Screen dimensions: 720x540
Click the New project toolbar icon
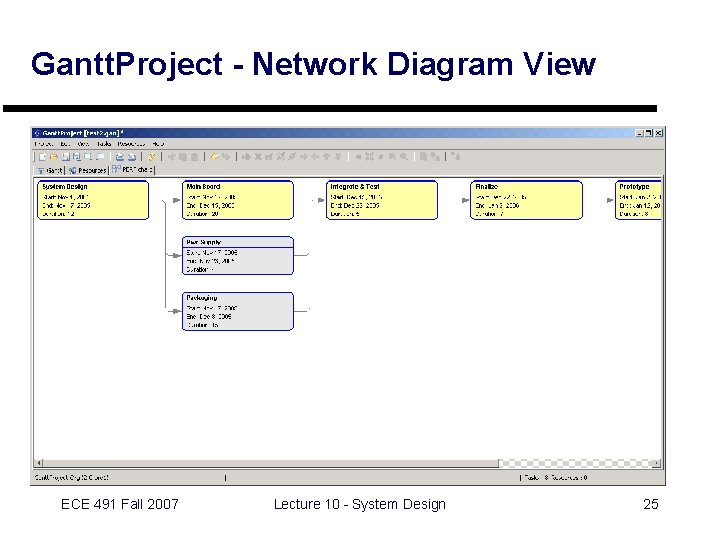(x=42, y=157)
